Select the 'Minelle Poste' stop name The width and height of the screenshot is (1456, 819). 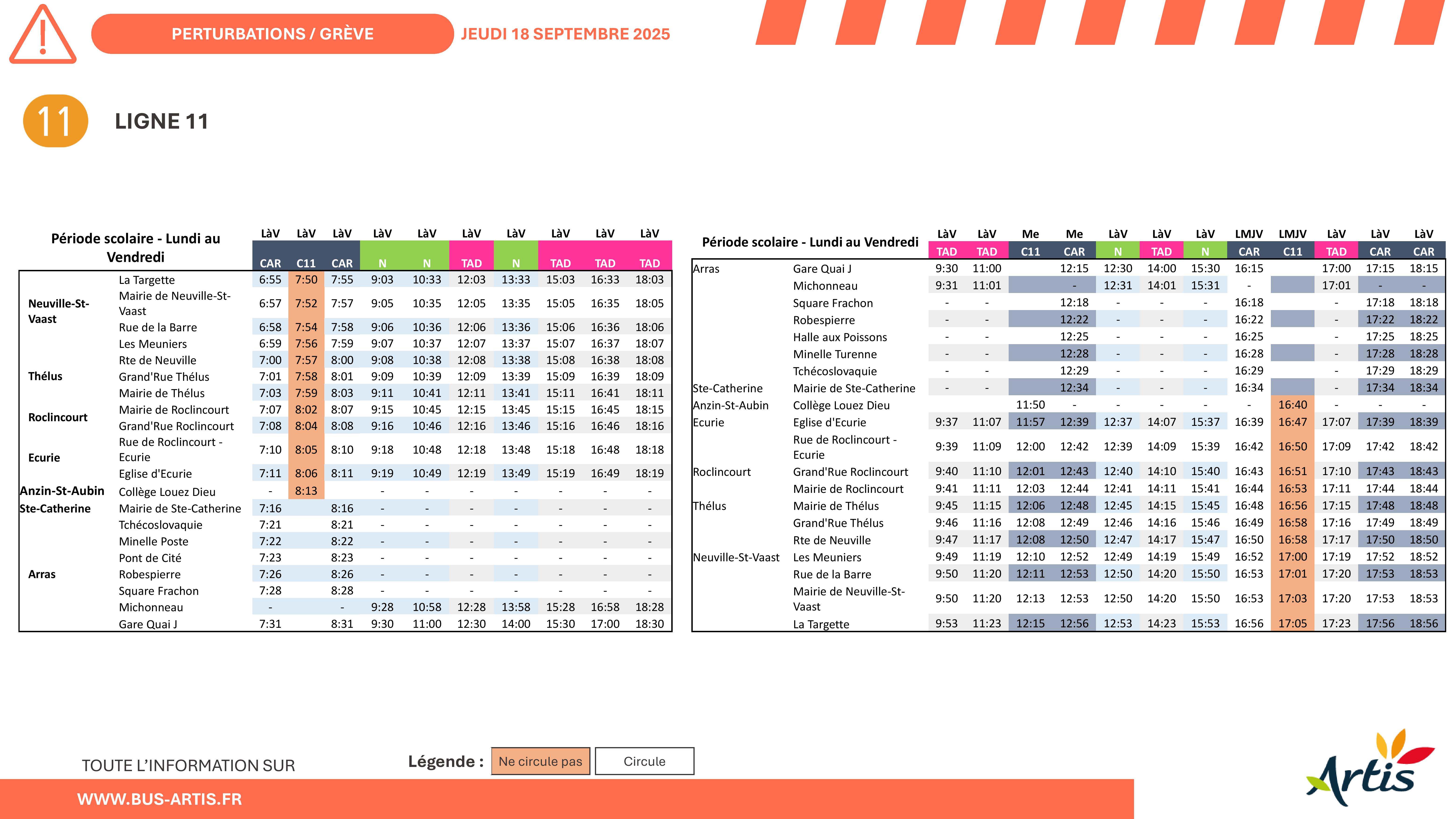click(x=154, y=541)
